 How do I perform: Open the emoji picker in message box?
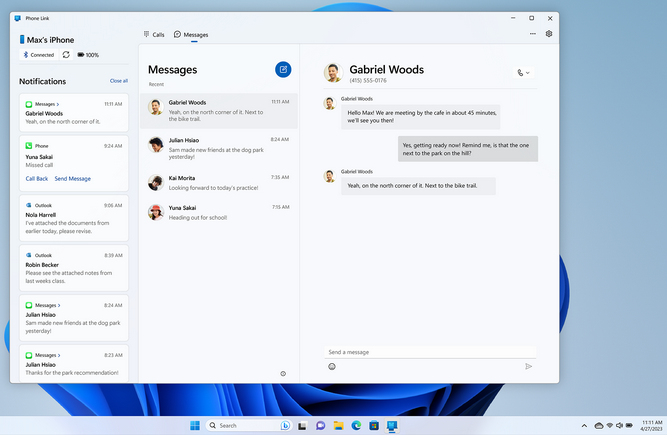coord(332,366)
